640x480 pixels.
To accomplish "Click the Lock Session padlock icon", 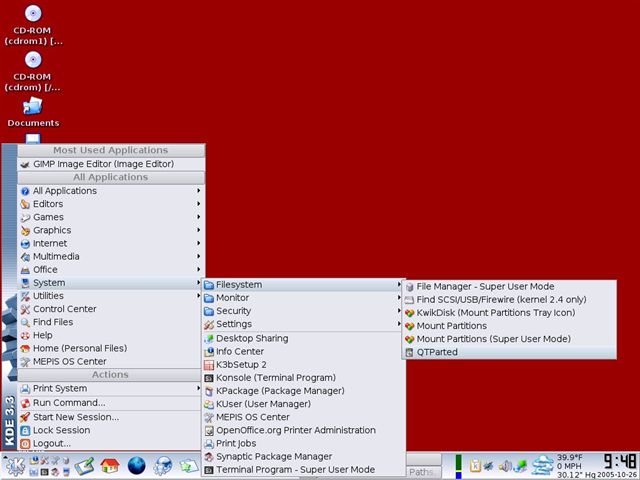I will (x=25, y=431).
